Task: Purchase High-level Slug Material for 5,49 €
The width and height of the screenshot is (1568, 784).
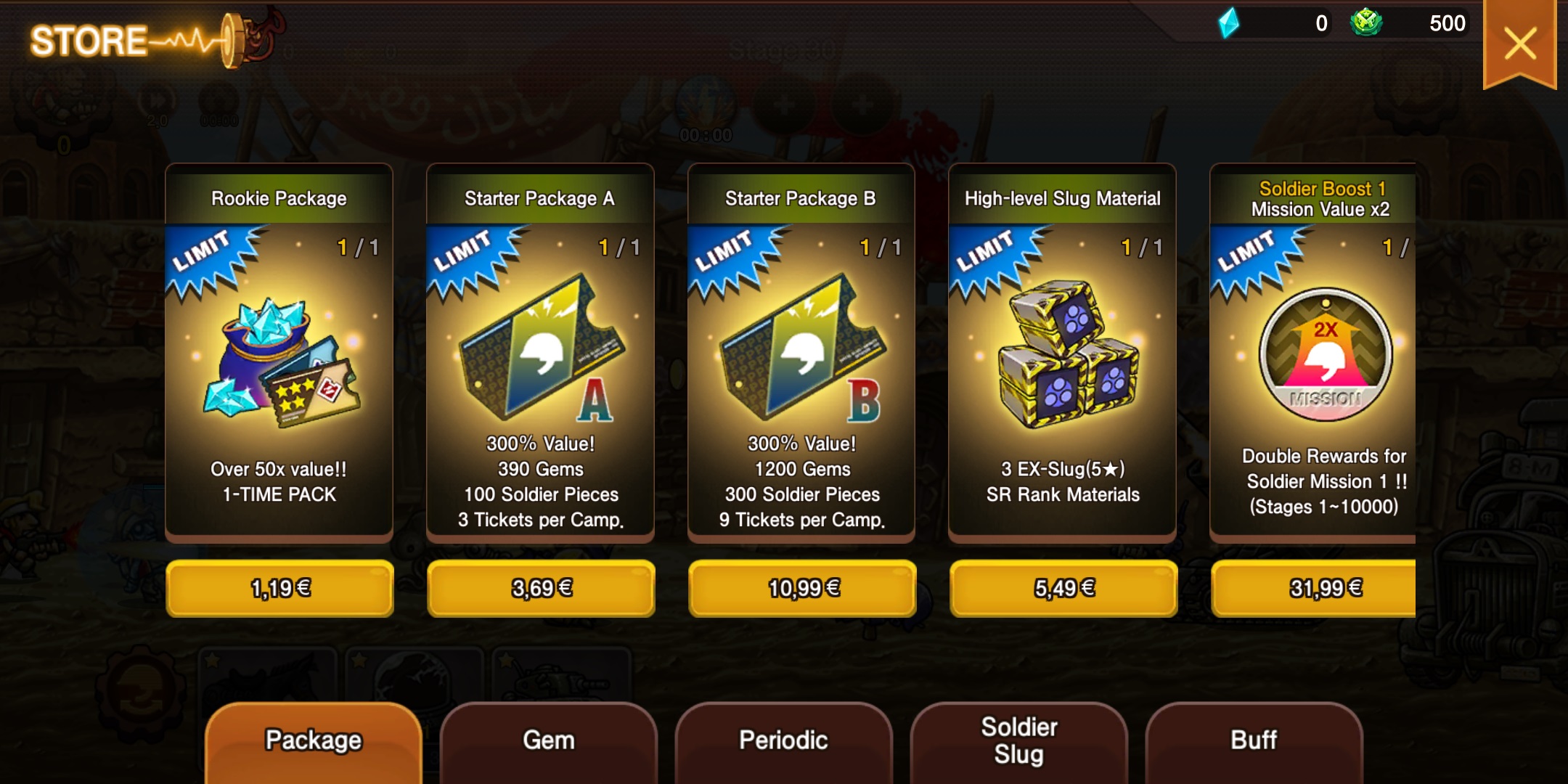Action: coord(1064,588)
